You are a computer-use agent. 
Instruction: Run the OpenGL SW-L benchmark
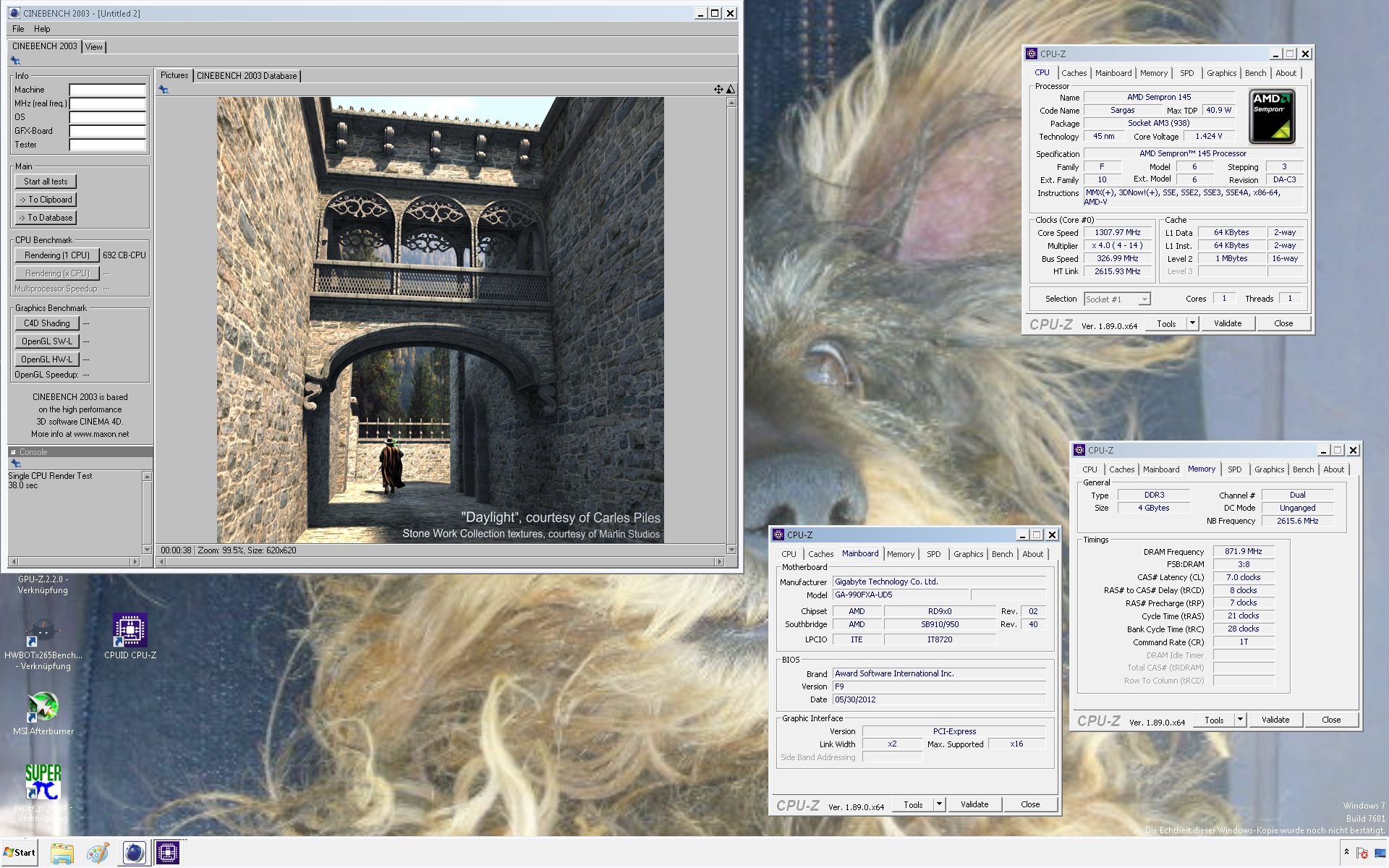[x=46, y=341]
